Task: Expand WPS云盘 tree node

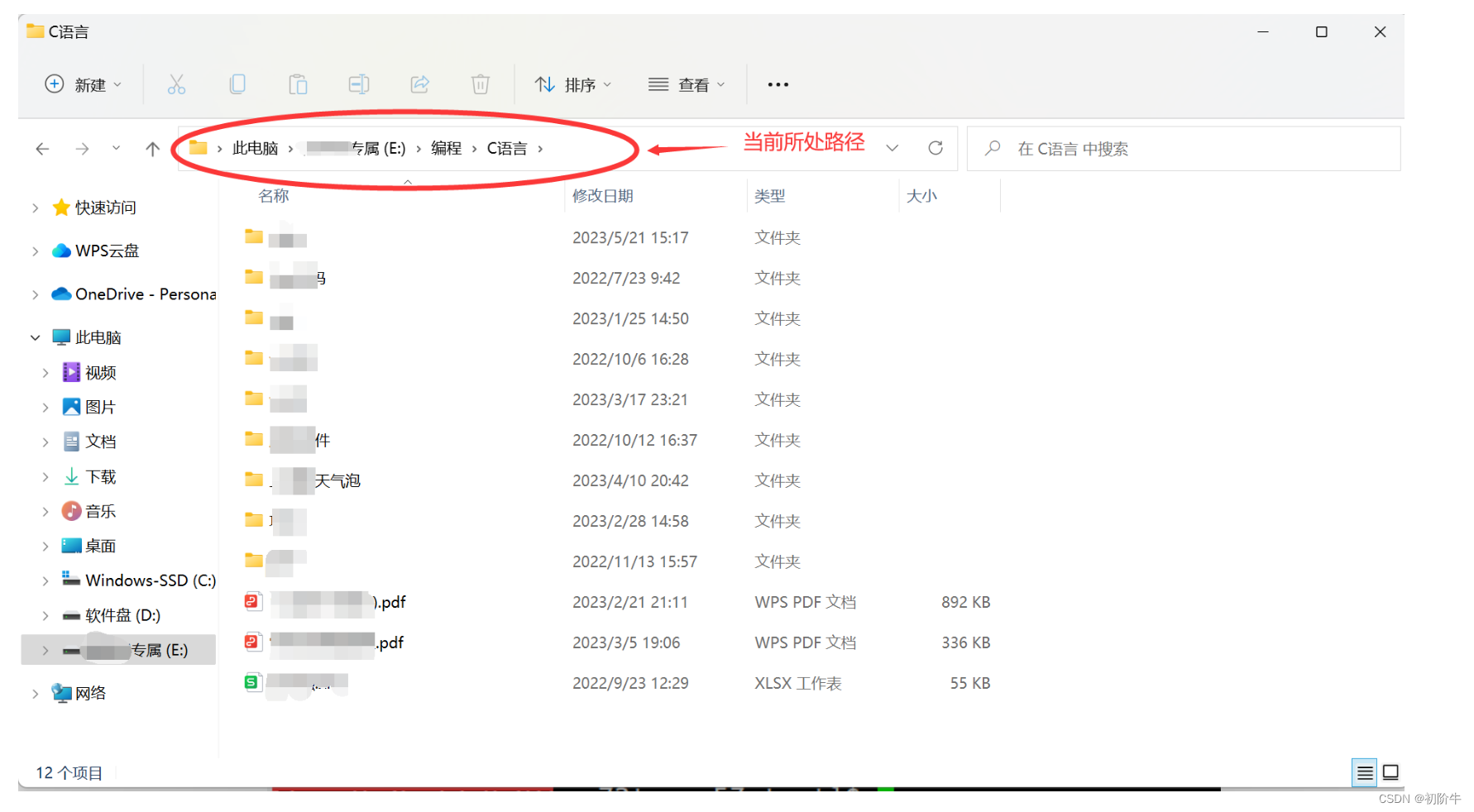Action: pyautogui.click(x=35, y=251)
